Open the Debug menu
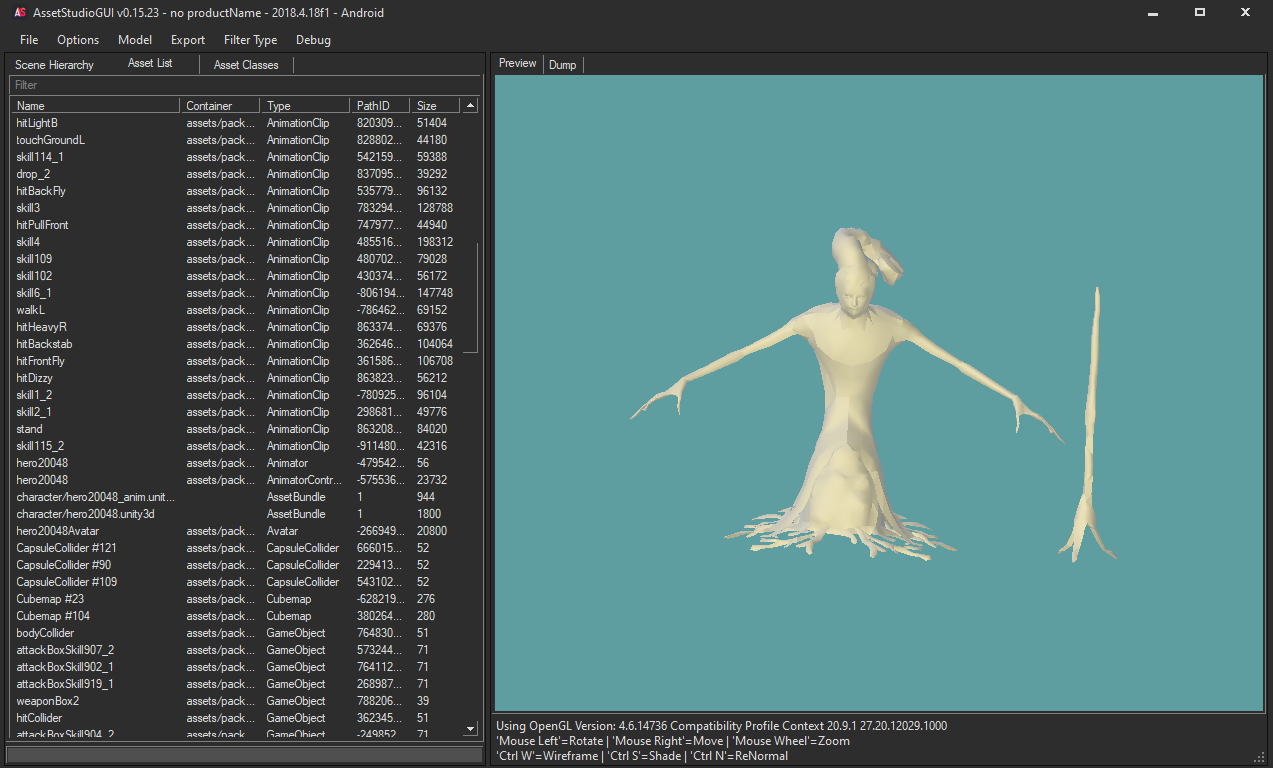The width and height of the screenshot is (1273, 768). pos(313,40)
